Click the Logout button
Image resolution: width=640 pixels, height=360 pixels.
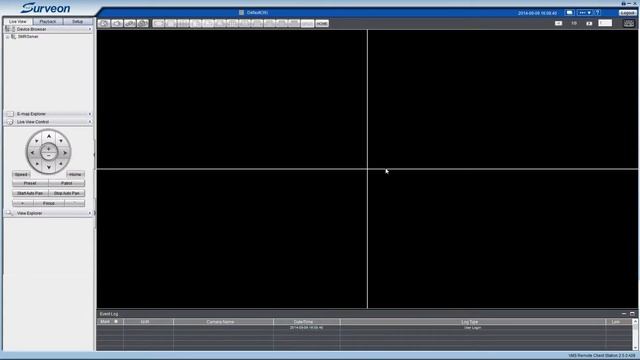[627, 13]
